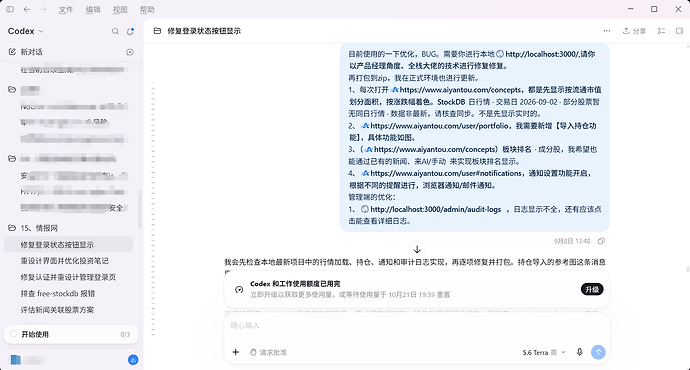
Task: Open the 5.6 Terra 高 model dropdown
Action: pos(544,352)
